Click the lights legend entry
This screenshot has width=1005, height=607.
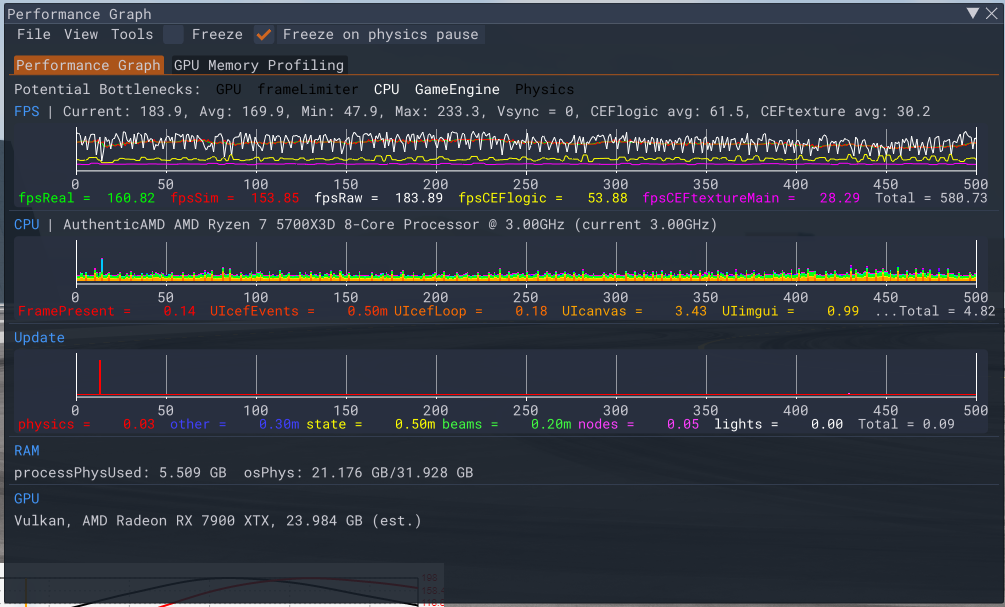779,424
